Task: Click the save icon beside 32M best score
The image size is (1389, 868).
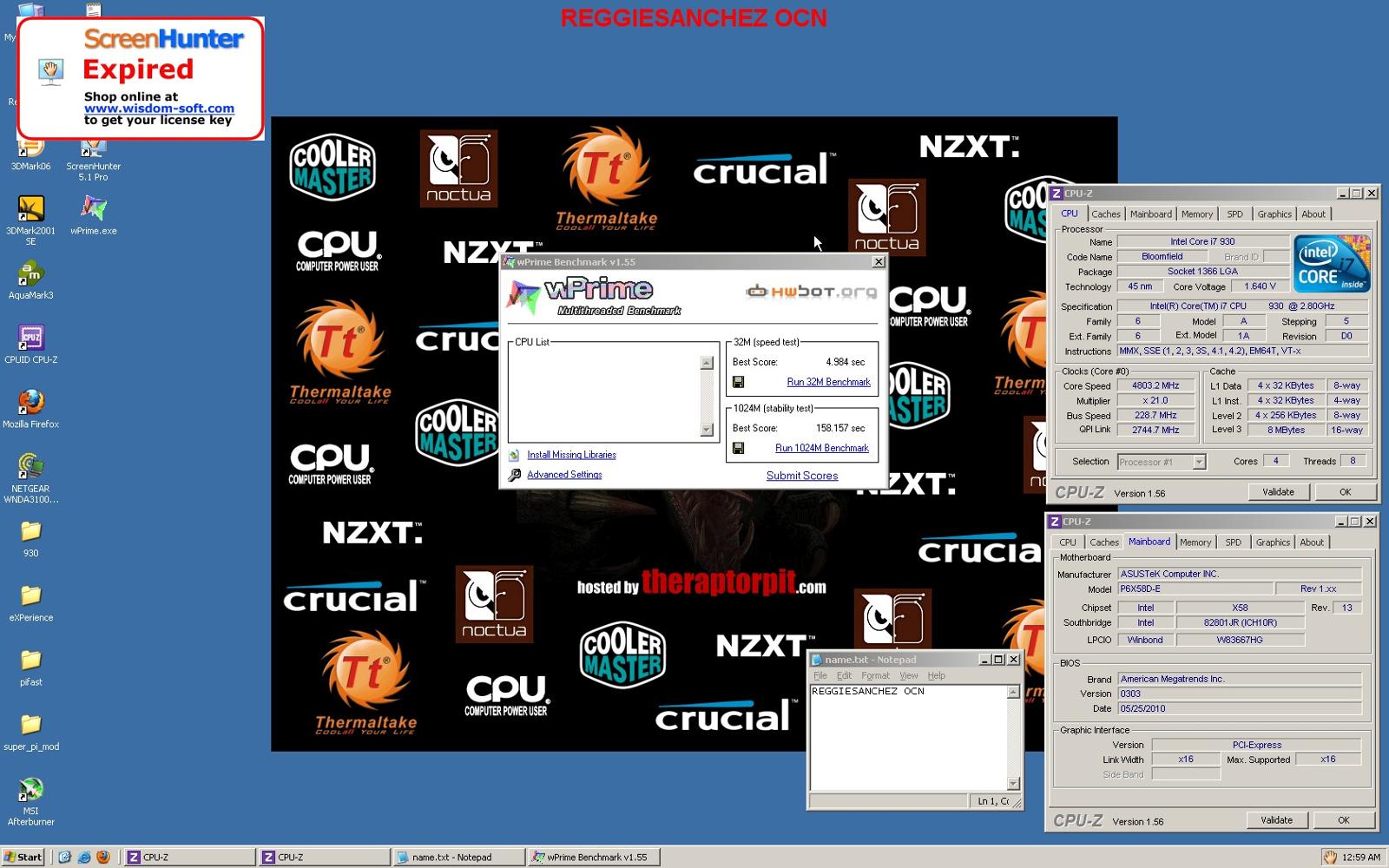Action: pyautogui.click(x=738, y=382)
